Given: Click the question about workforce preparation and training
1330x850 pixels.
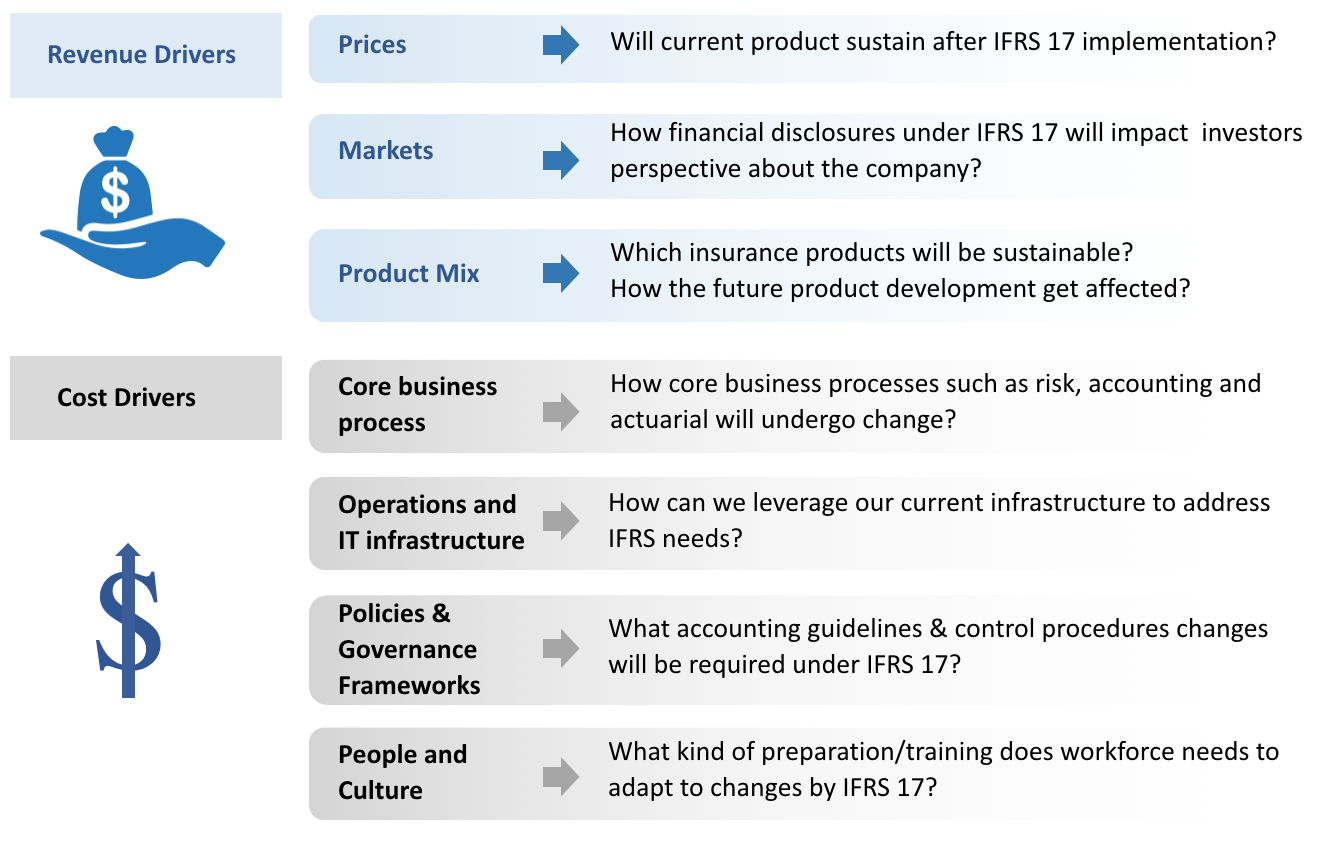Looking at the screenshot, I should pos(943,768).
